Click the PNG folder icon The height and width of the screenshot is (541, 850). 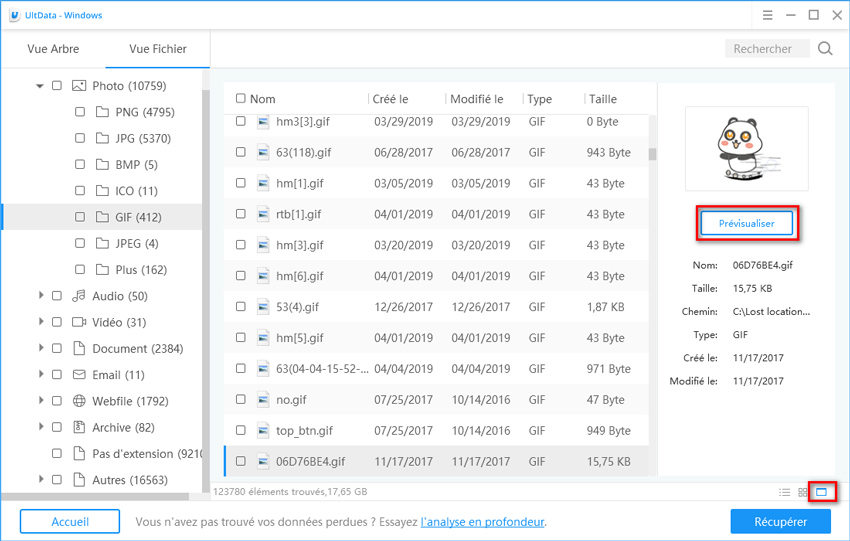(x=102, y=112)
